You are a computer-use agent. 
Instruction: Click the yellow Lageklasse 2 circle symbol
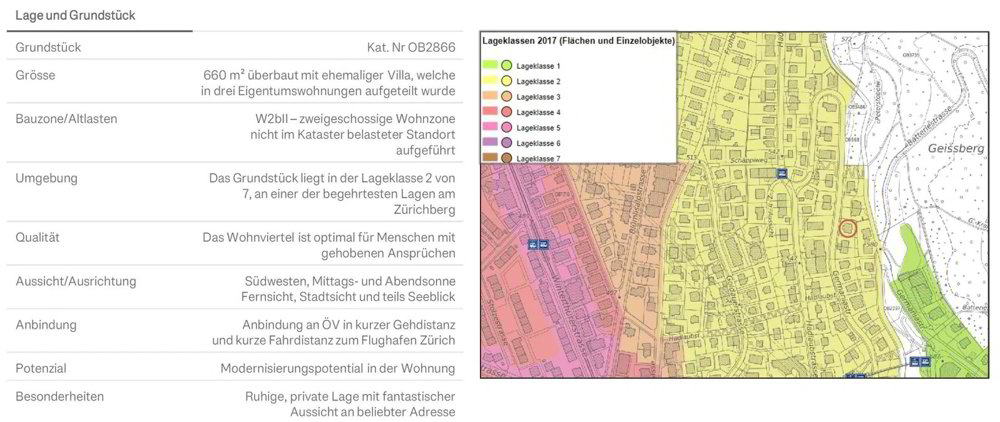pos(506,81)
